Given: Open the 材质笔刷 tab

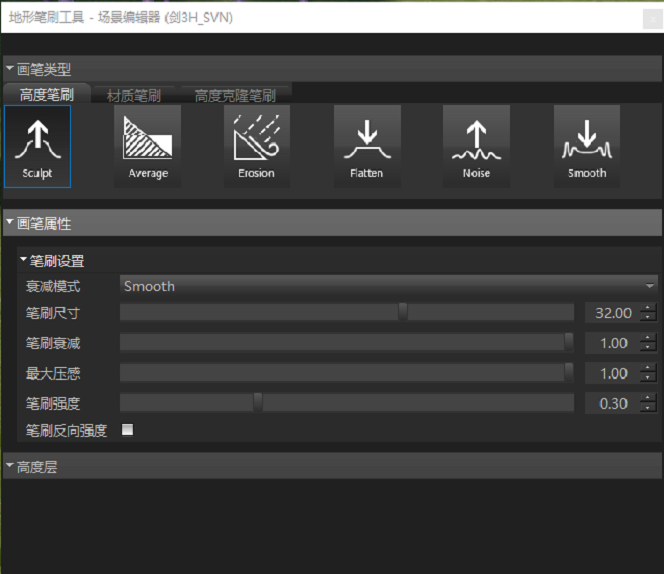Looking at the screenshot, I should pos(134,95).
